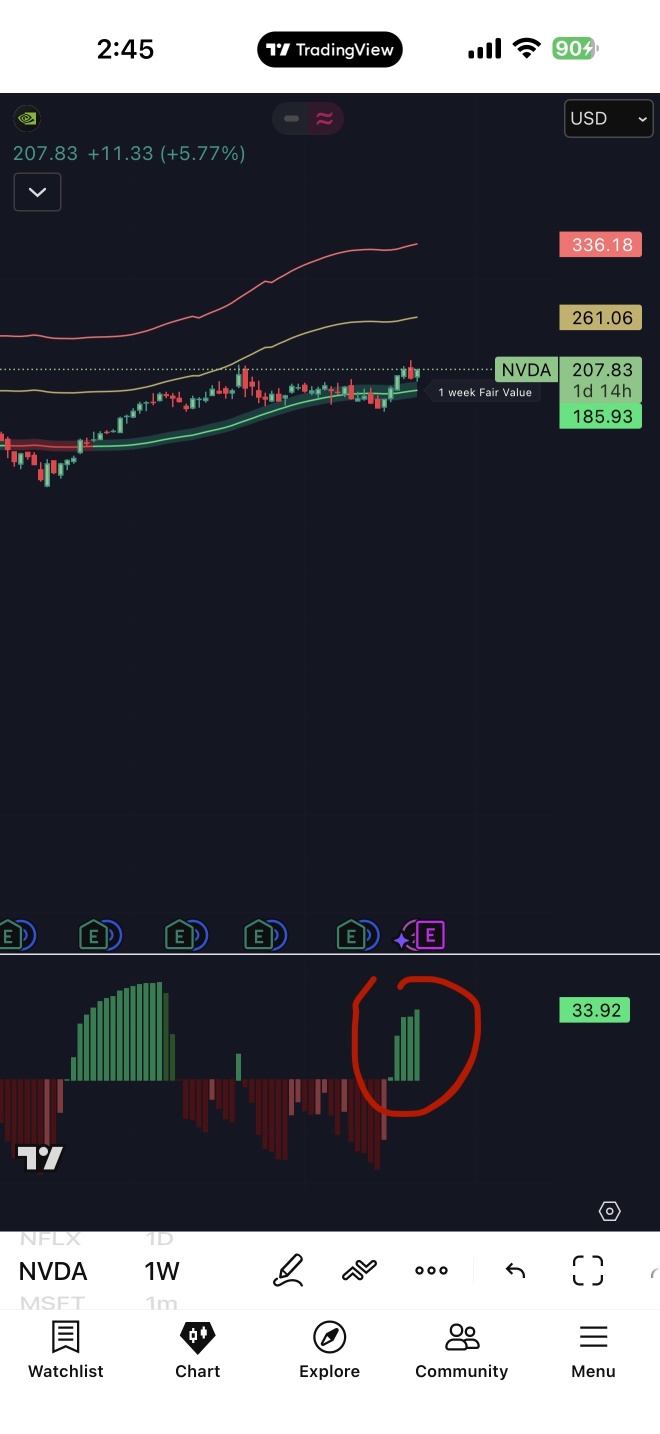The image size is (660, 1434).
Task: Enter fullscreen chart mode
Action: [x=588, y=1270]
